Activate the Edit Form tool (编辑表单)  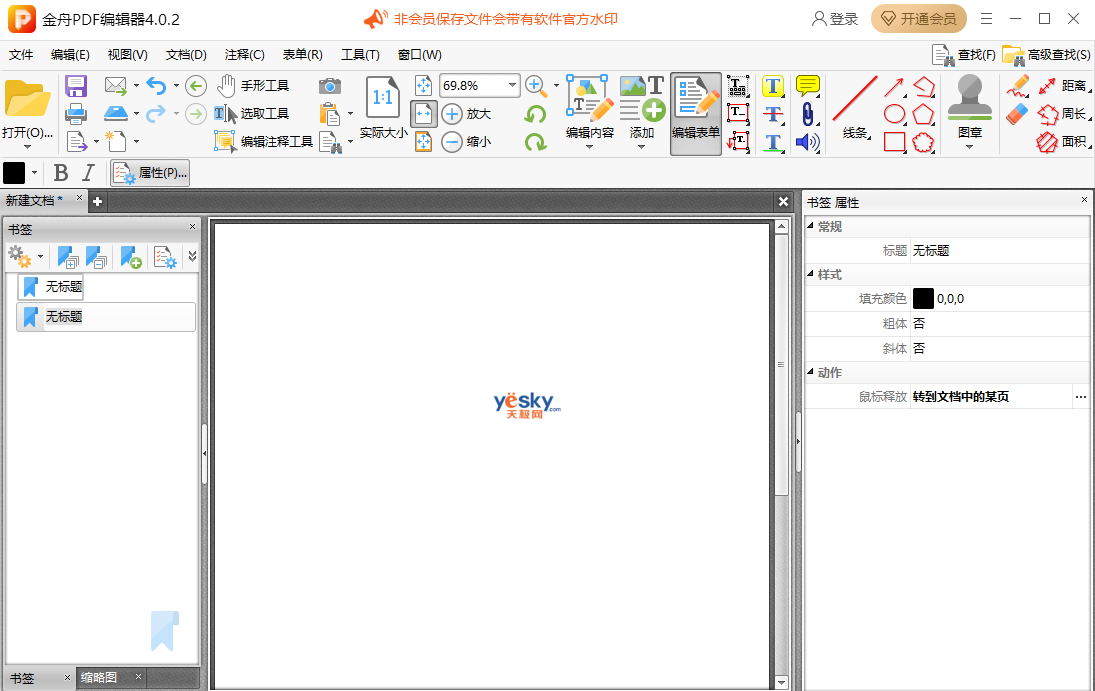(x=696, y=113)
